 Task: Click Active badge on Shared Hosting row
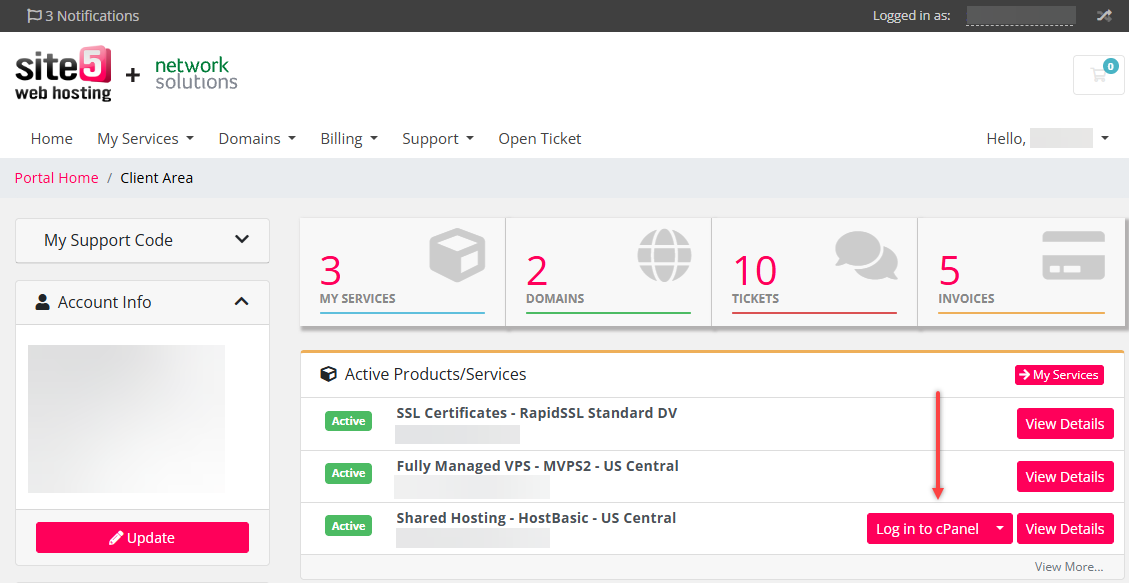coord(348,525)
